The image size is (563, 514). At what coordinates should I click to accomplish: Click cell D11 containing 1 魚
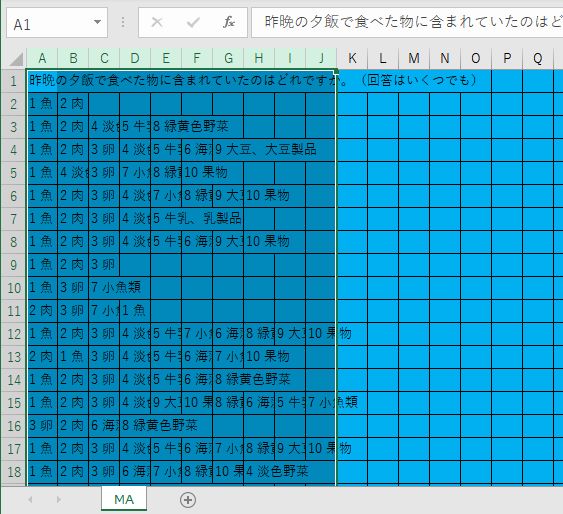click(x=135, y=311)
